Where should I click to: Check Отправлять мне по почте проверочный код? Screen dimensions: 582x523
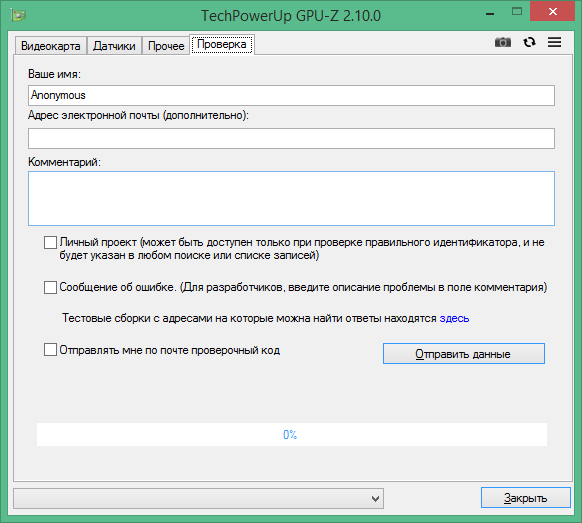tap(50, 350)
